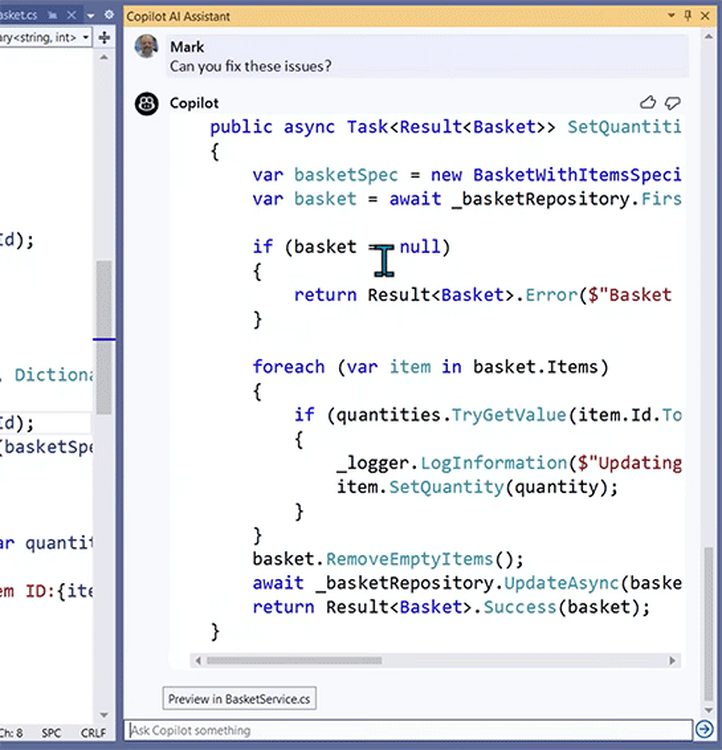Click the Copilot avatar icon
This screenshot has height=750, width=722.
pyautogui.click(x=146, y=103)
